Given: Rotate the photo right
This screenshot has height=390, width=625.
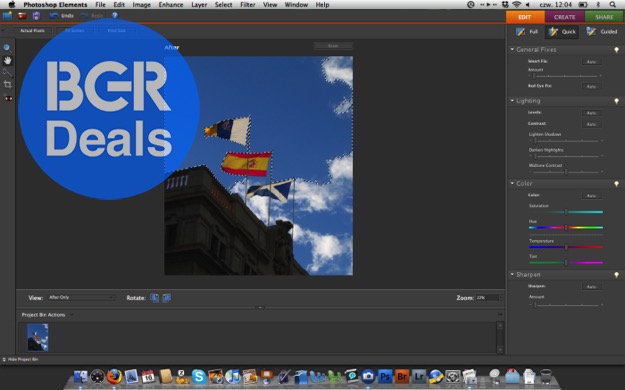Looking at the screenshot, I should tap(167, 297).
